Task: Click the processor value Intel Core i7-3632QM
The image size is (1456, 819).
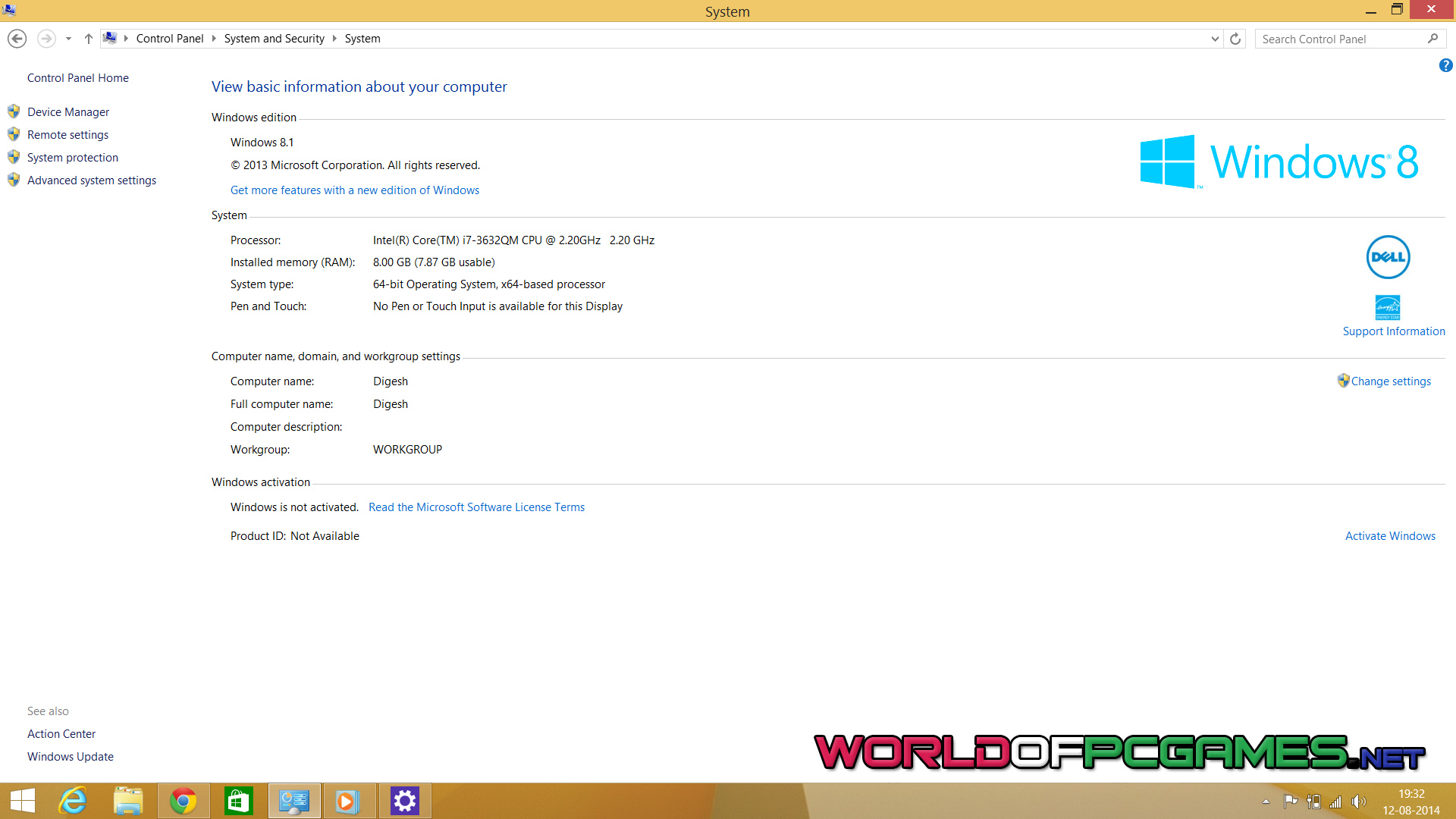Action: click(x=513, y=240)
